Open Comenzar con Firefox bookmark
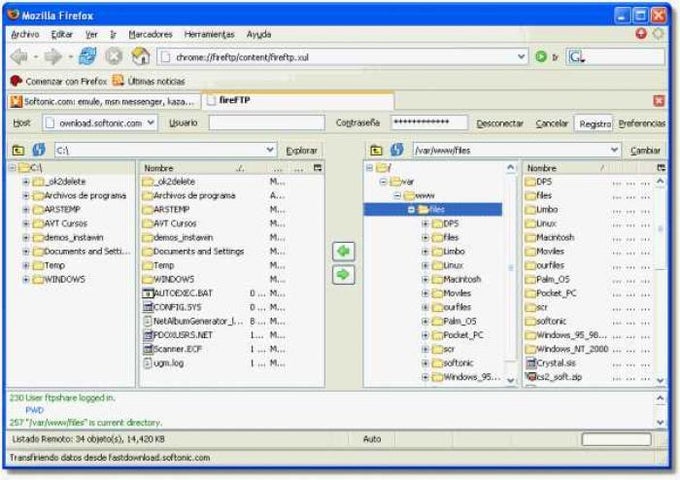The width and height of the screenshot is (680, 480). [x=58, y=81]
